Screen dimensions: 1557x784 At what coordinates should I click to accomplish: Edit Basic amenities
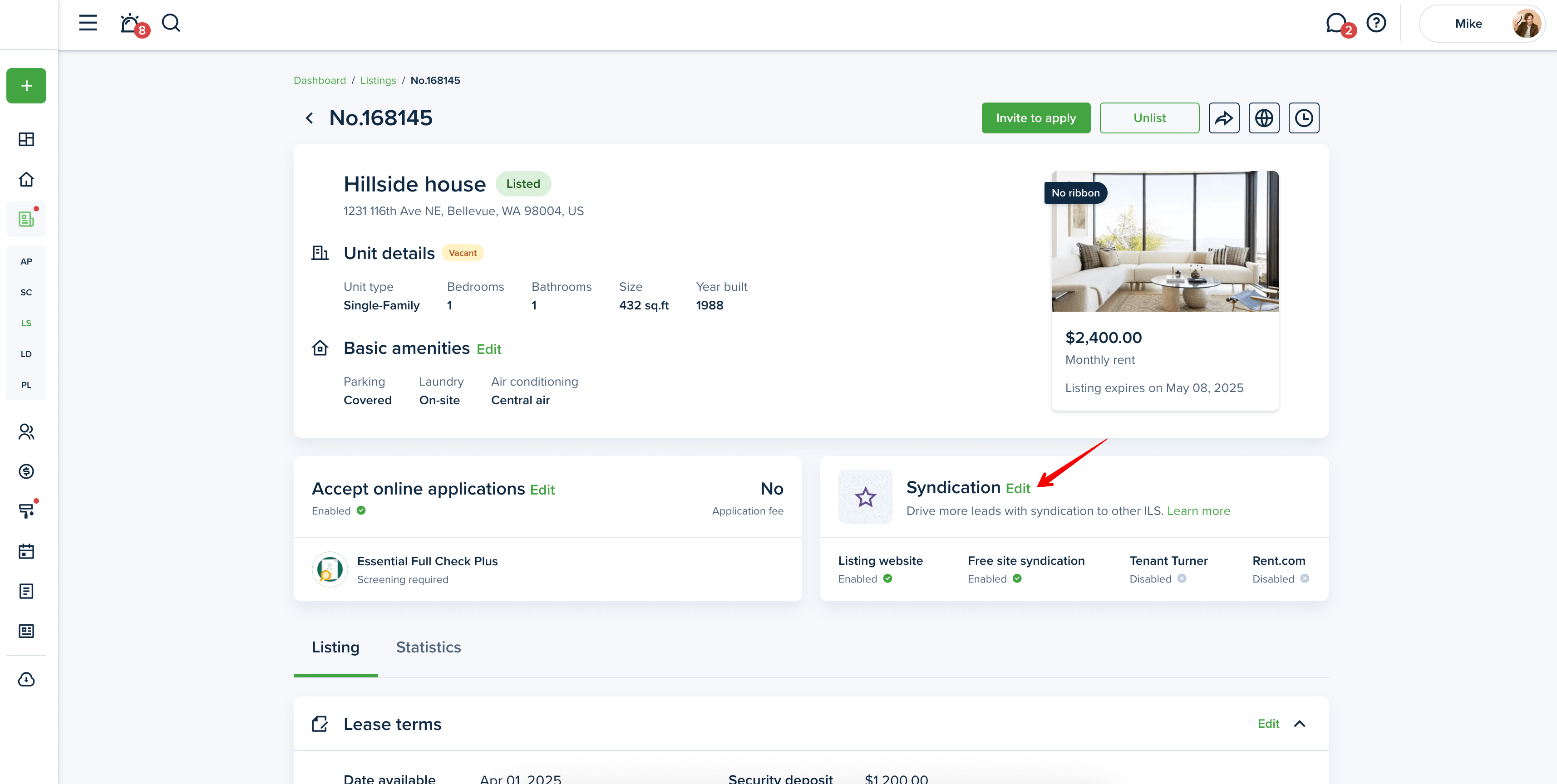coord(489,349)
